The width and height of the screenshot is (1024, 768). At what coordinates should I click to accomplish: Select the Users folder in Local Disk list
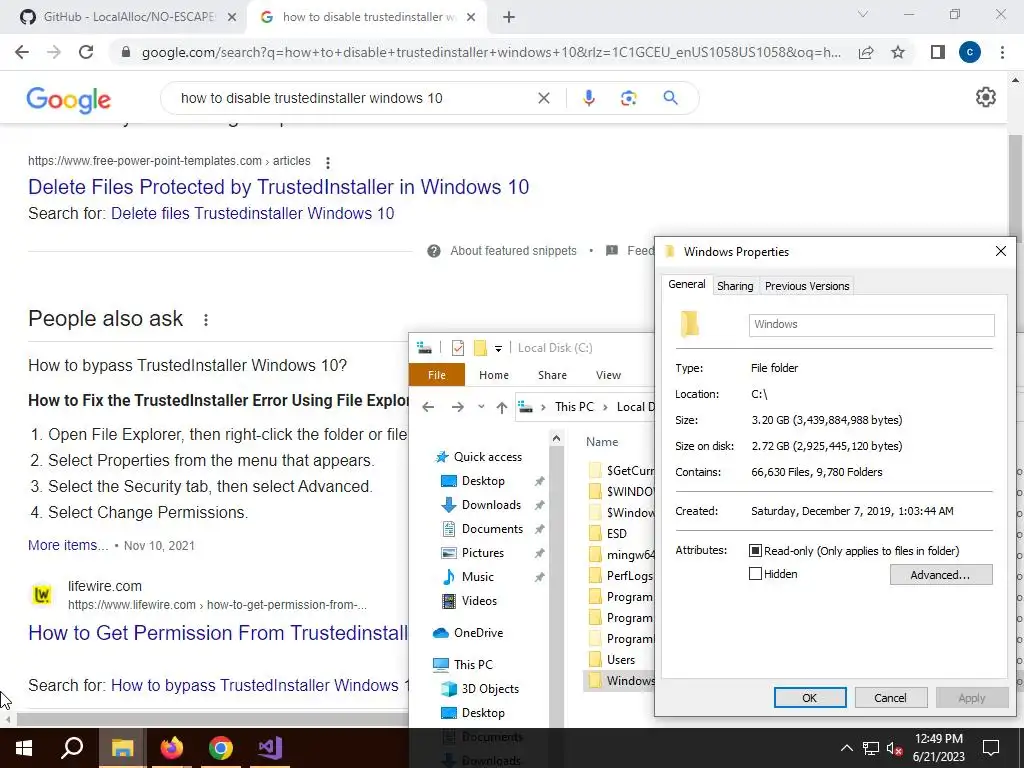(620, 660)
